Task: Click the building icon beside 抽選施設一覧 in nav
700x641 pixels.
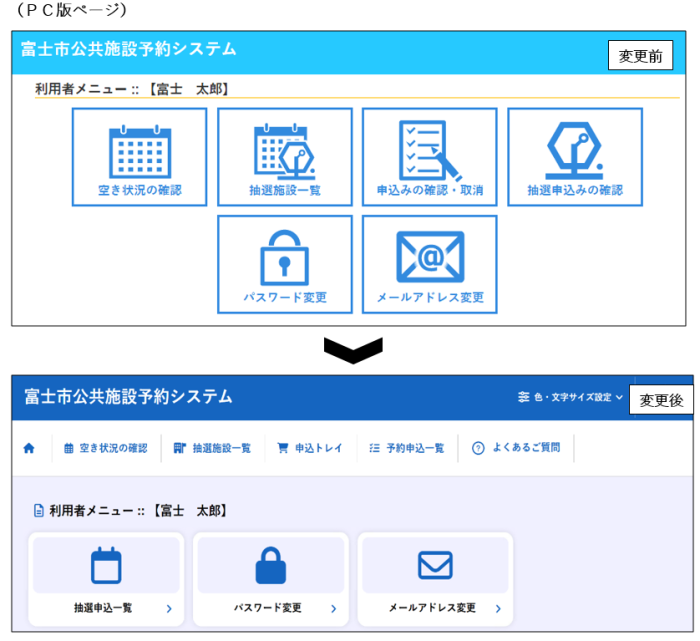Action: pos(179,448)
